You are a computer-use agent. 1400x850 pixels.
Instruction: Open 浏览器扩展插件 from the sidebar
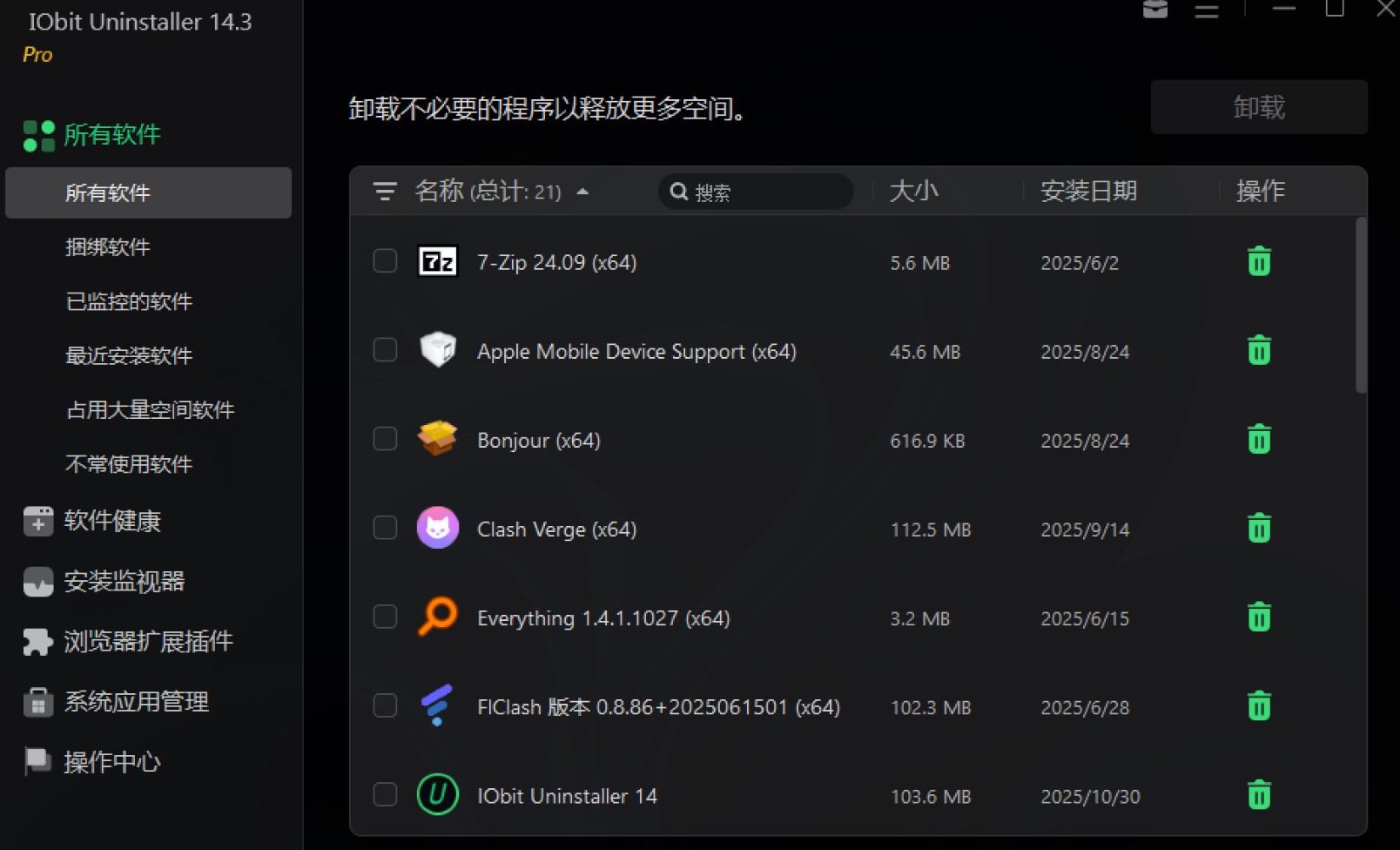pyautogui.click(x=38, y=642)
